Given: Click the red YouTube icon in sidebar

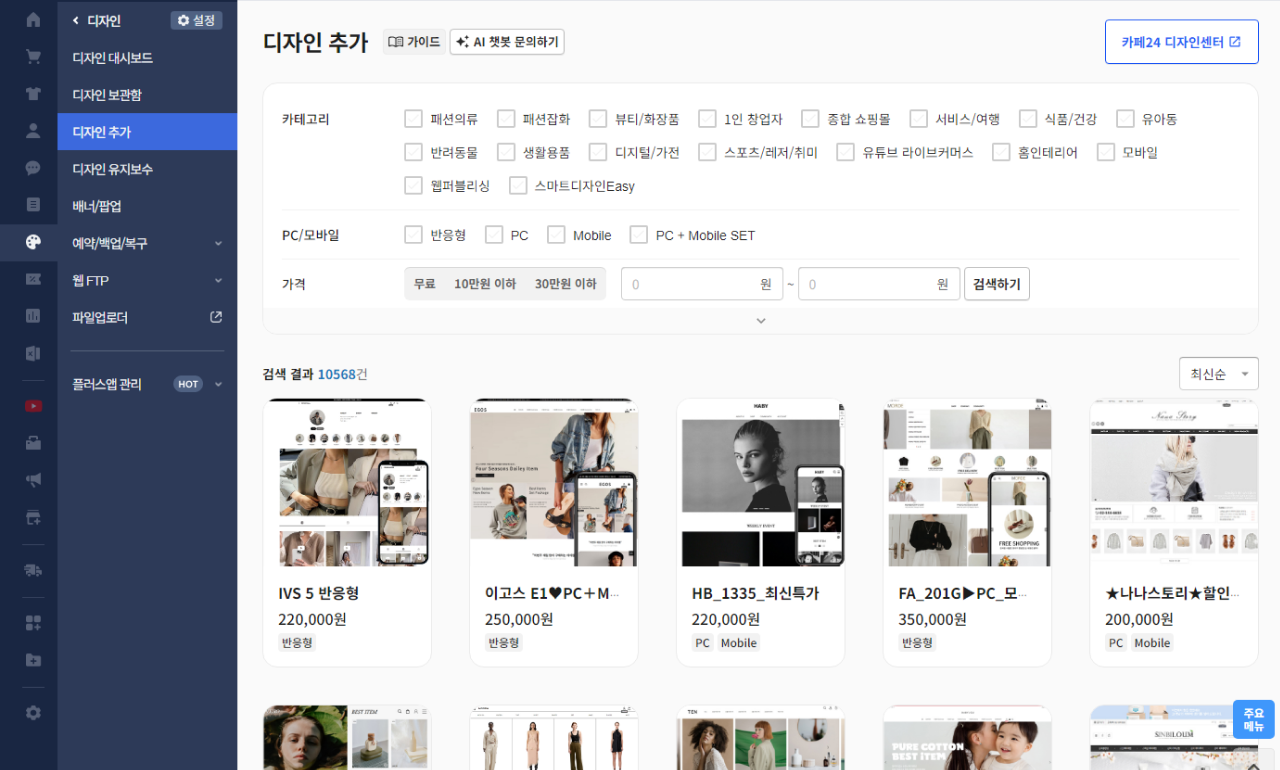Looking at the screenshot, I should [x=33, y=406].
